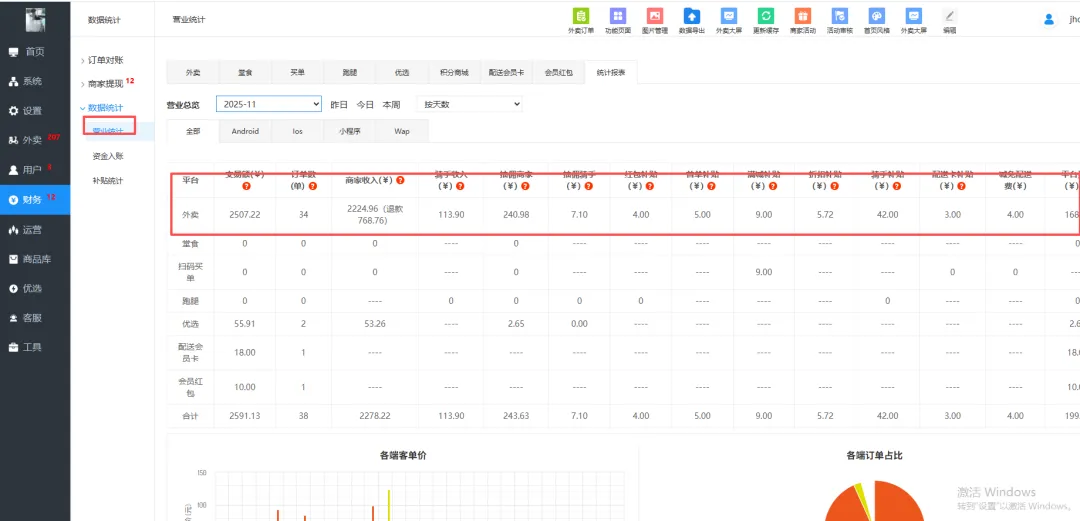This screenshot has height=521, width=1080.
Task: Click the 编辑 pencil icon
Action: (x=949, y=17)
